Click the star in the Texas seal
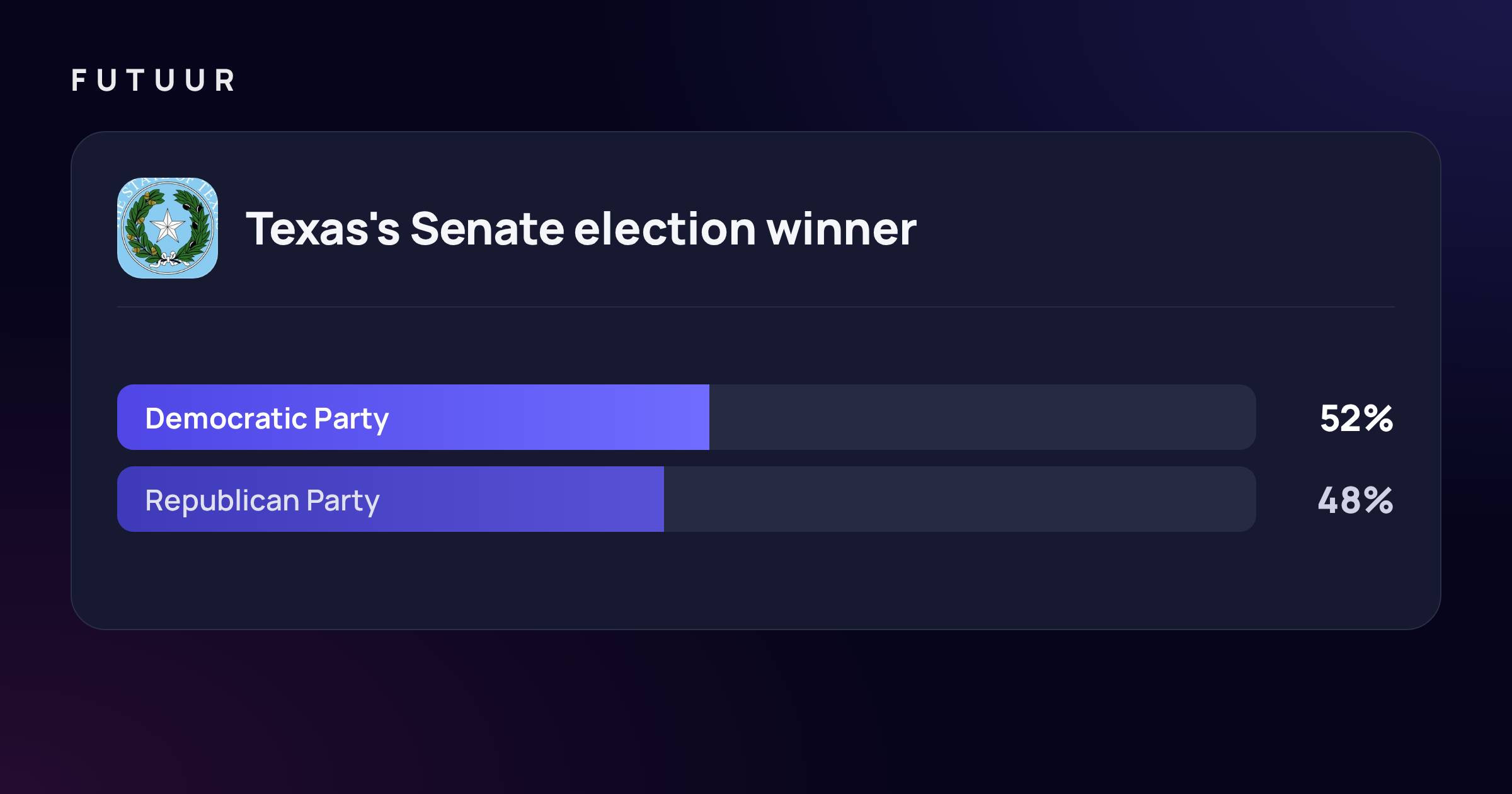 pyautogui.click(x=168, y=226)
